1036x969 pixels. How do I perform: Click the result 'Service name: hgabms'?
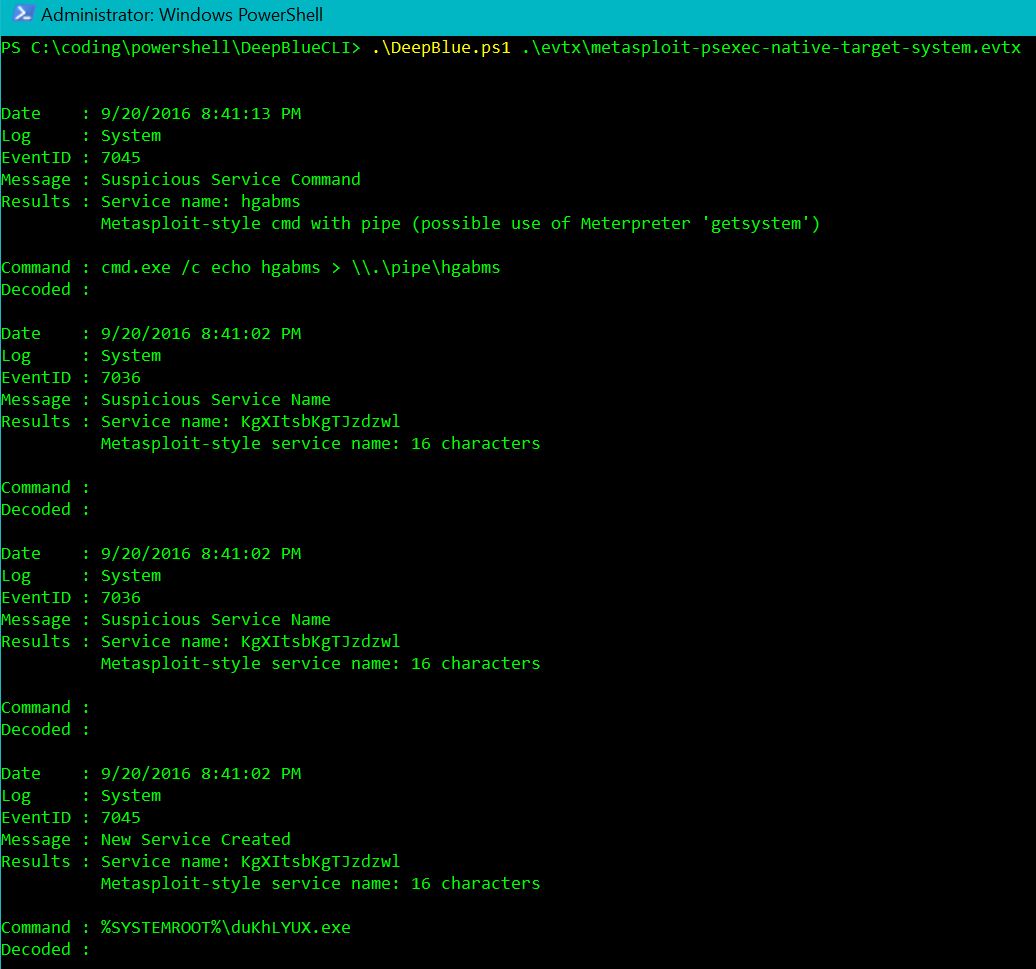pos(200,201)
